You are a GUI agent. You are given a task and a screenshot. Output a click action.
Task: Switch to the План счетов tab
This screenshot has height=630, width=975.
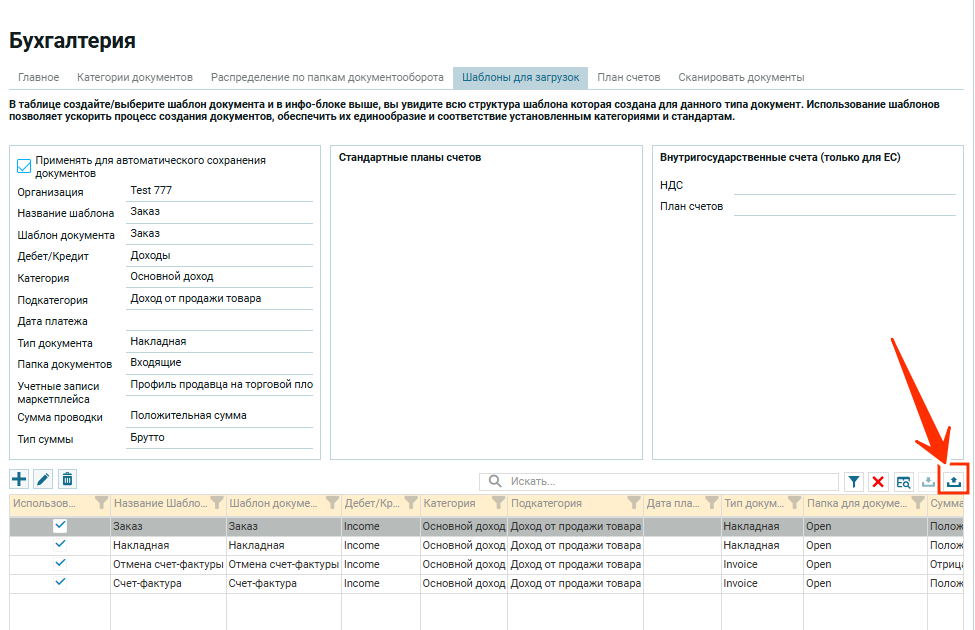tap(629, 77)
